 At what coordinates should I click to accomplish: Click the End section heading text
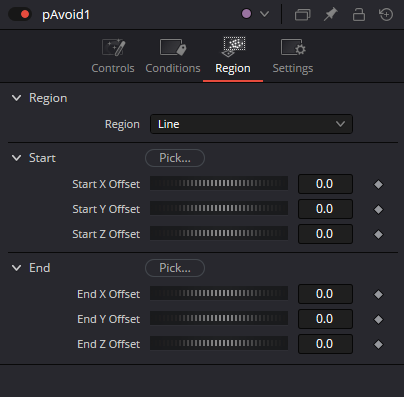pyautogui.click(x=40, y=268)
